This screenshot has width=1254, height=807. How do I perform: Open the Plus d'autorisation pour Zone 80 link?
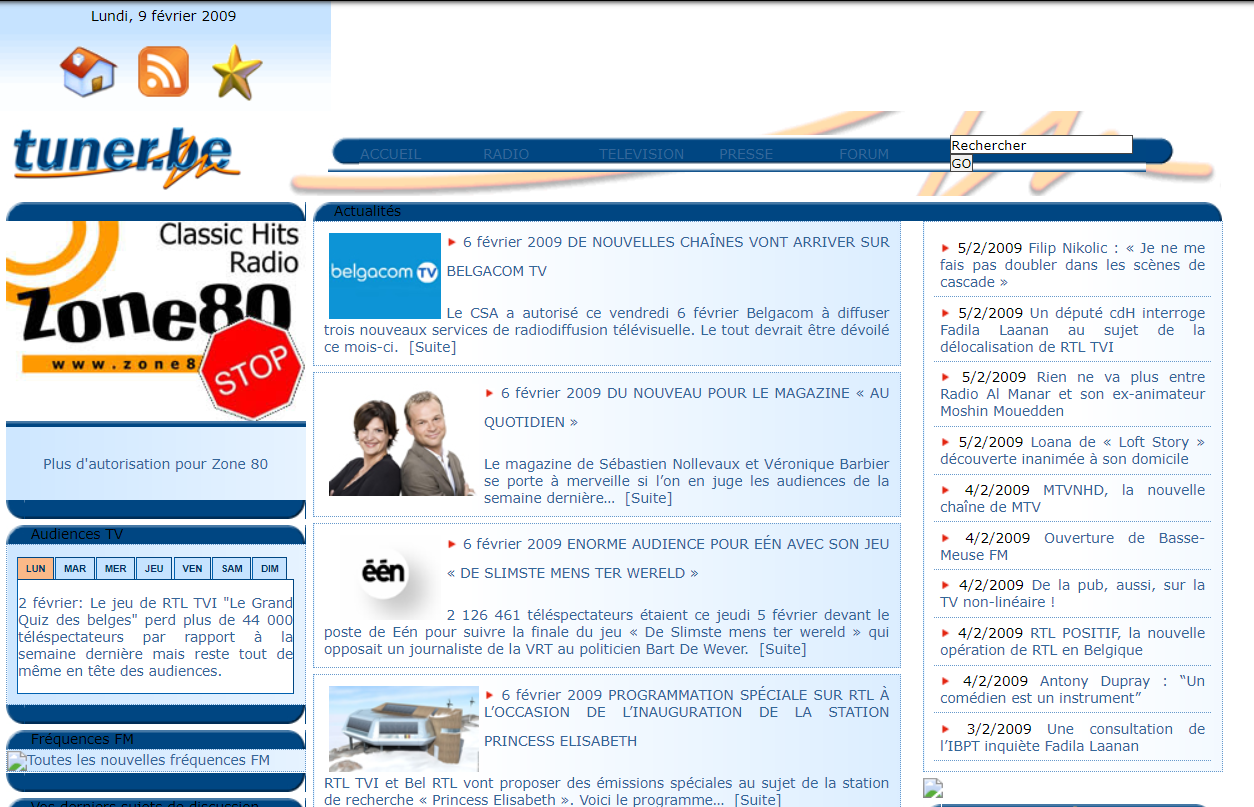[x=156, y=464]
